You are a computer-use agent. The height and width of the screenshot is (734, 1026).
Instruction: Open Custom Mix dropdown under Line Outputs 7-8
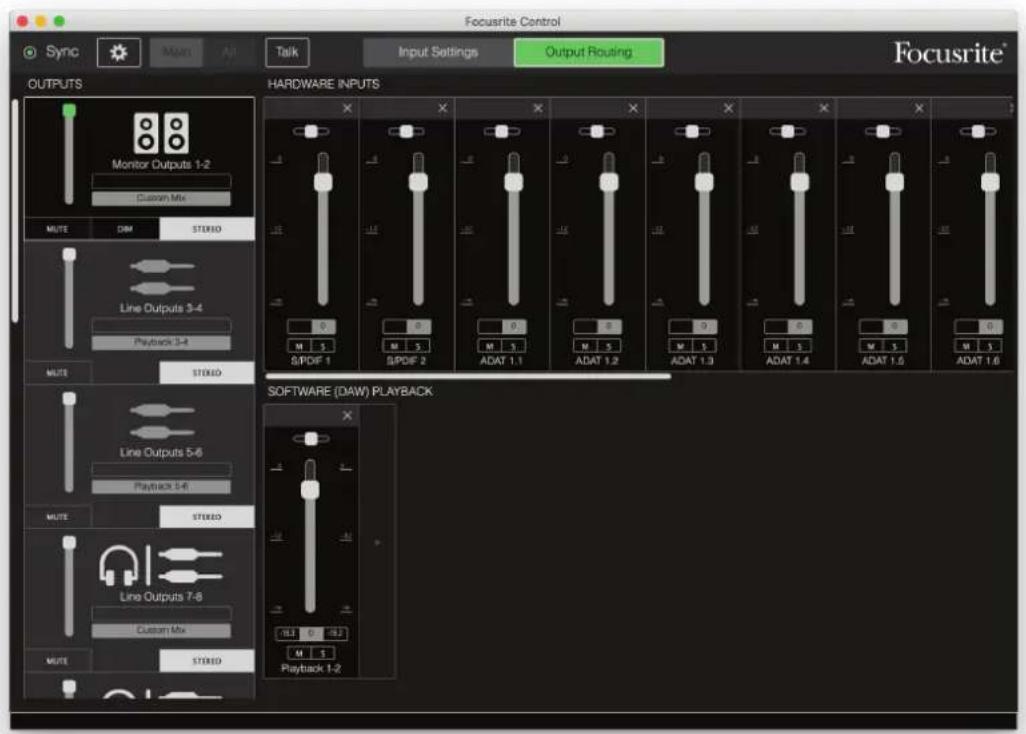161,630
